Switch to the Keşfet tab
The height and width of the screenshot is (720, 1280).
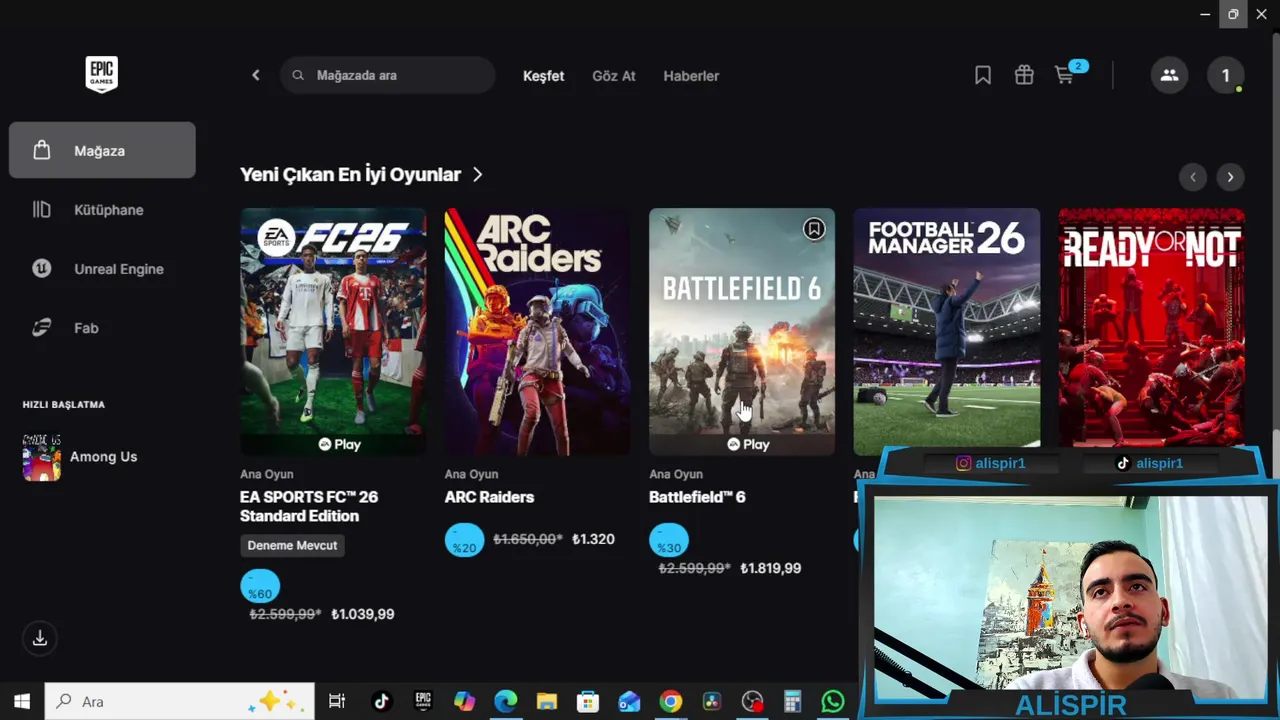click(544, 76)
